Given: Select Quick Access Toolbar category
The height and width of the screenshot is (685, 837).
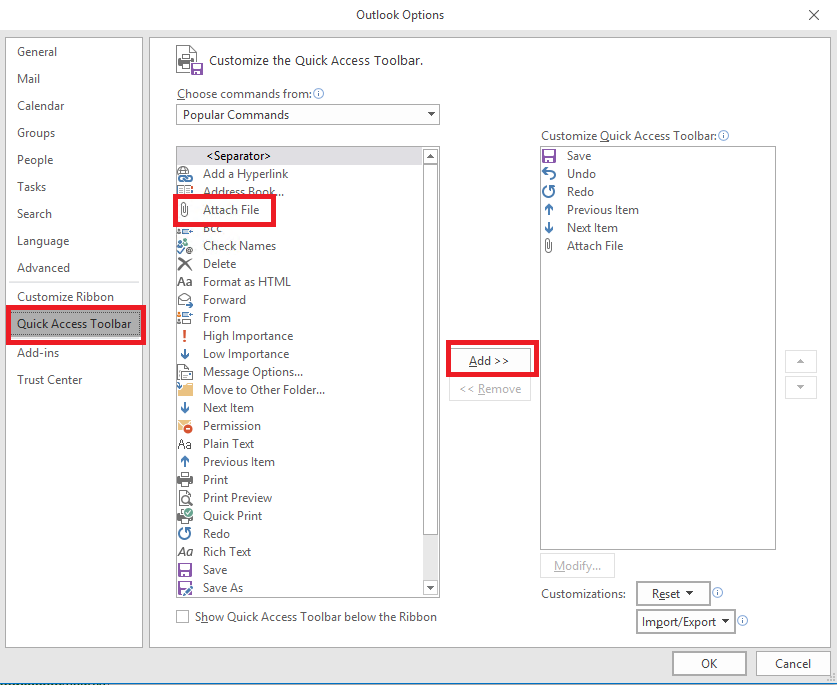Looking at the screenshot, I should [75, 324].
